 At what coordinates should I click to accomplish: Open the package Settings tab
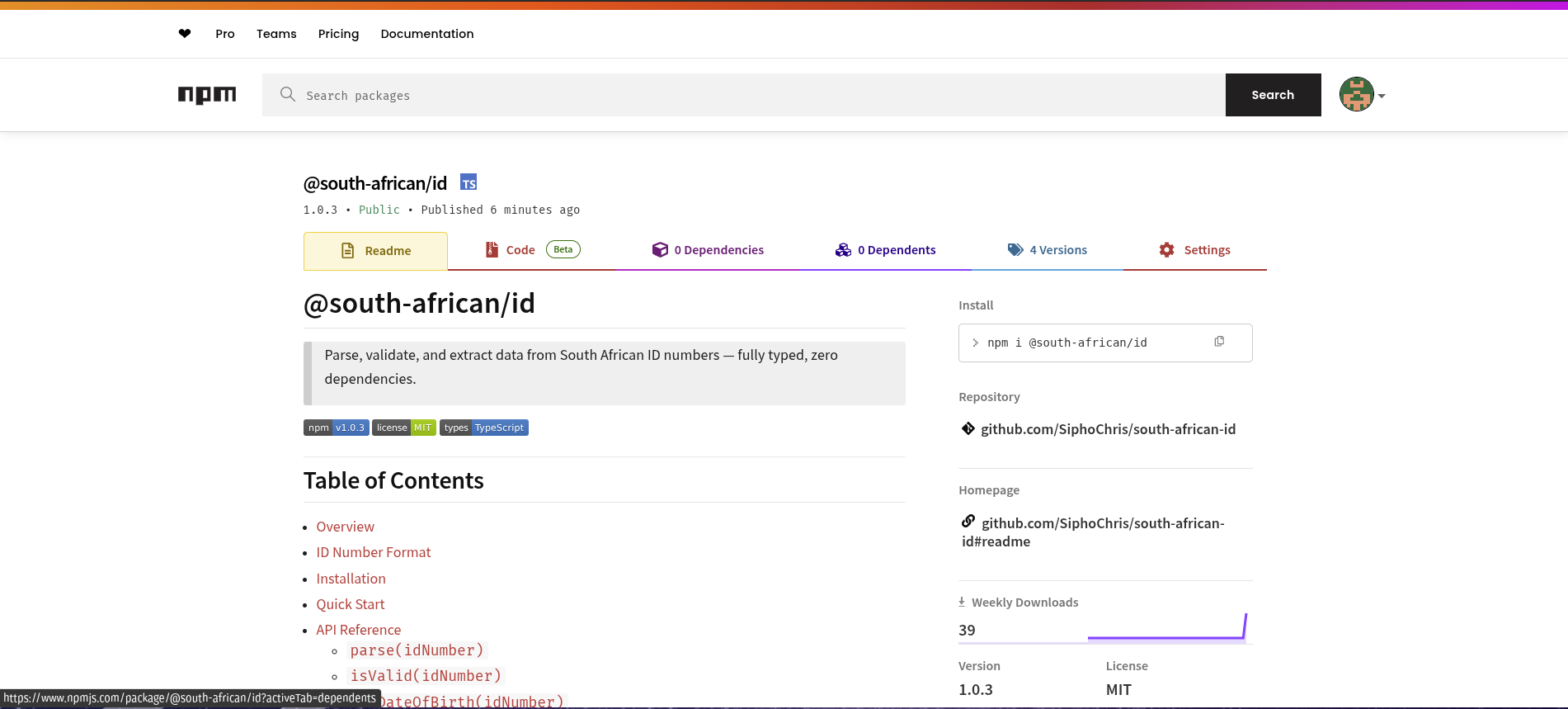[1194, 250]
